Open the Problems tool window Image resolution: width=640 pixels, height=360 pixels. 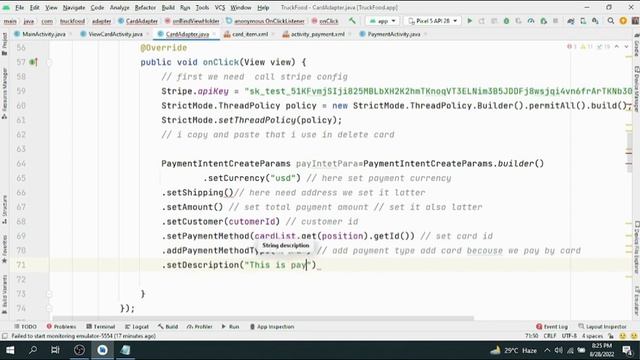click(61, 327)
